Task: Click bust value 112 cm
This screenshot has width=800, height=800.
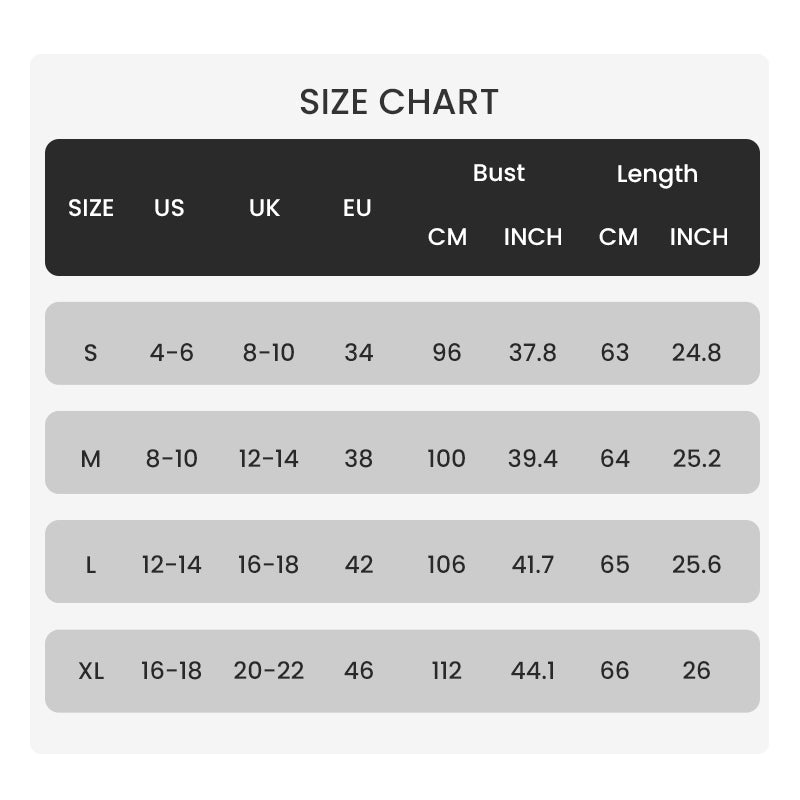Action: (x=446, y=671)
